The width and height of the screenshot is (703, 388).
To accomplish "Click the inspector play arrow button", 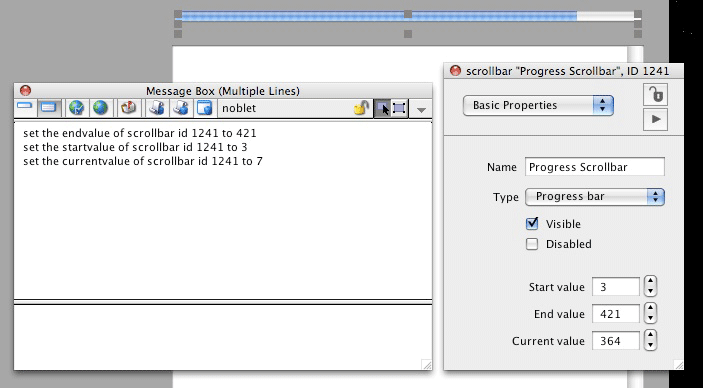I will [x=655, y=119].
